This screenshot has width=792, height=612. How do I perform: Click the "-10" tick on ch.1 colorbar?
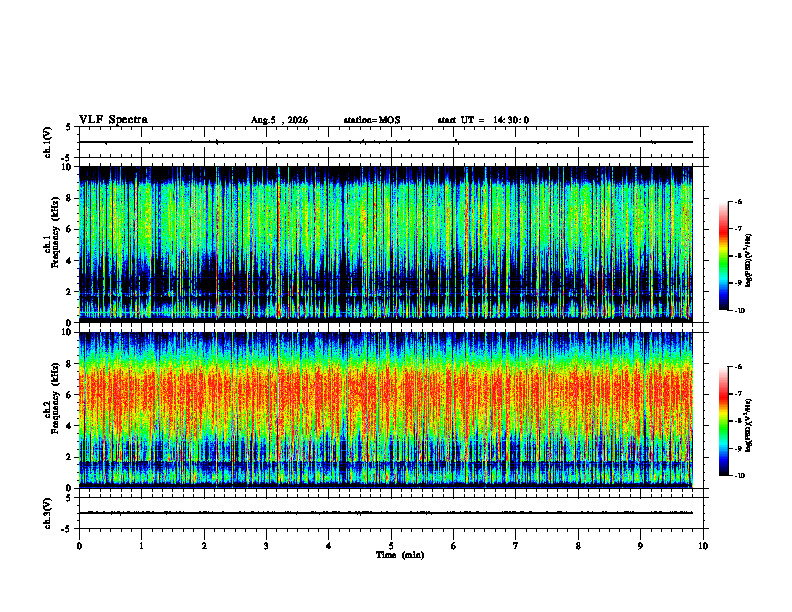pyautogui.click(x=739, y=311)
